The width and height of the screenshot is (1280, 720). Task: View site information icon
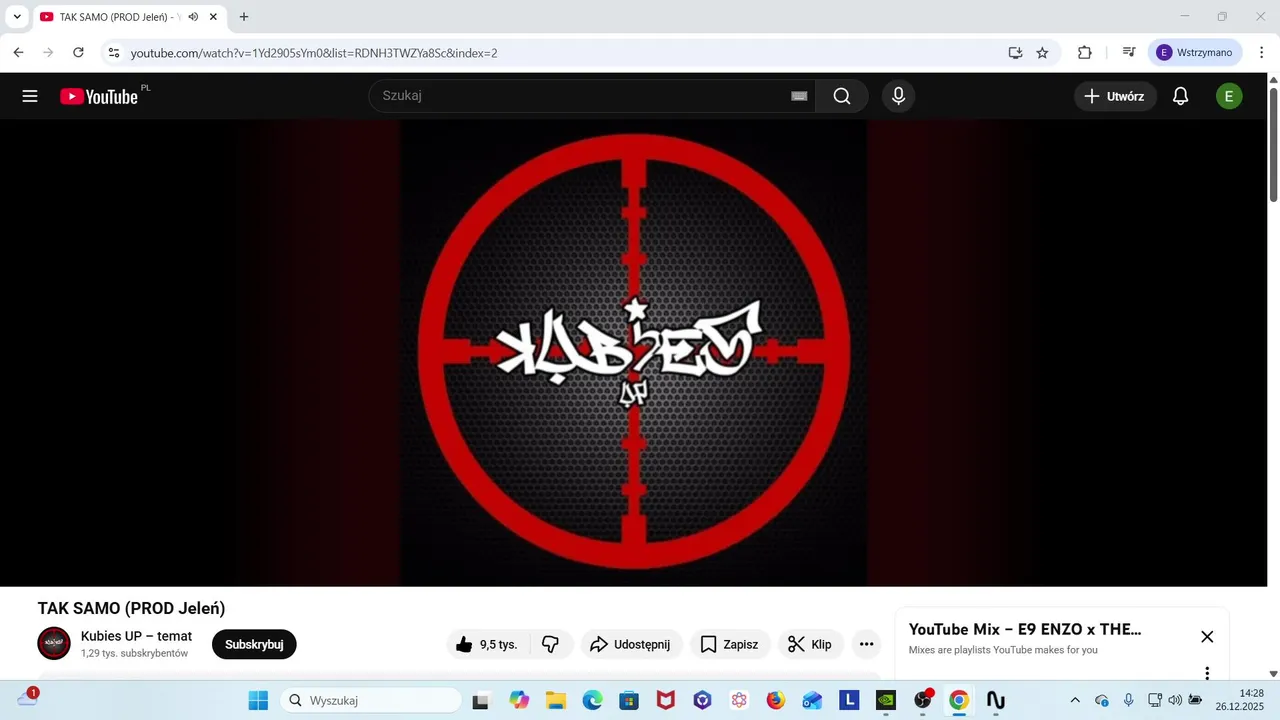click(114, 53)
